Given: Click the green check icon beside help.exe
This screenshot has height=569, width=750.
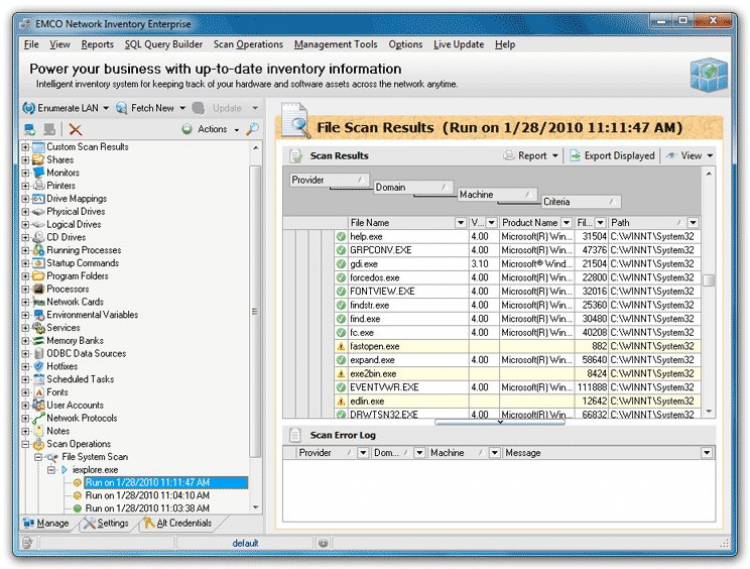Looking at the screenshot, I should pyautogui.click(x=340, y=236).
